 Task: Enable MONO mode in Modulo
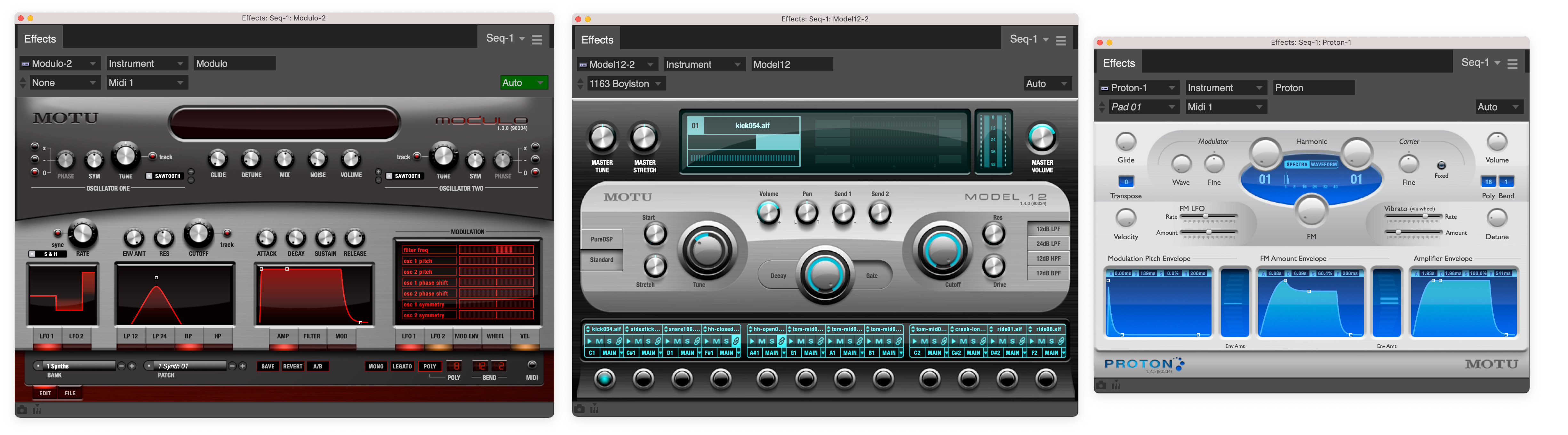pyautogui.click(x=376, y=366)
